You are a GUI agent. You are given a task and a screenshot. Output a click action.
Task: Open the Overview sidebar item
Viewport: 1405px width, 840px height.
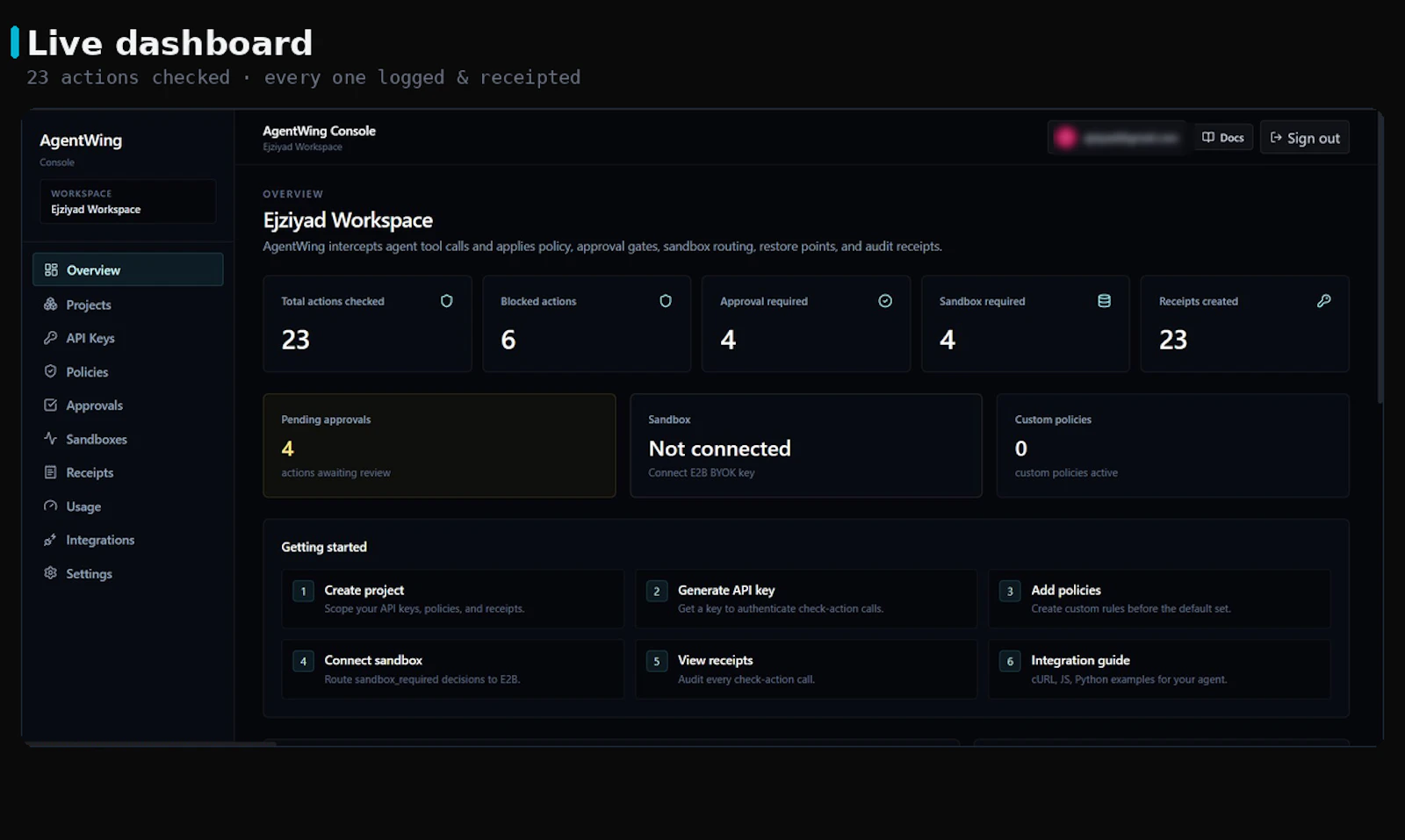(x=127, y=269)
